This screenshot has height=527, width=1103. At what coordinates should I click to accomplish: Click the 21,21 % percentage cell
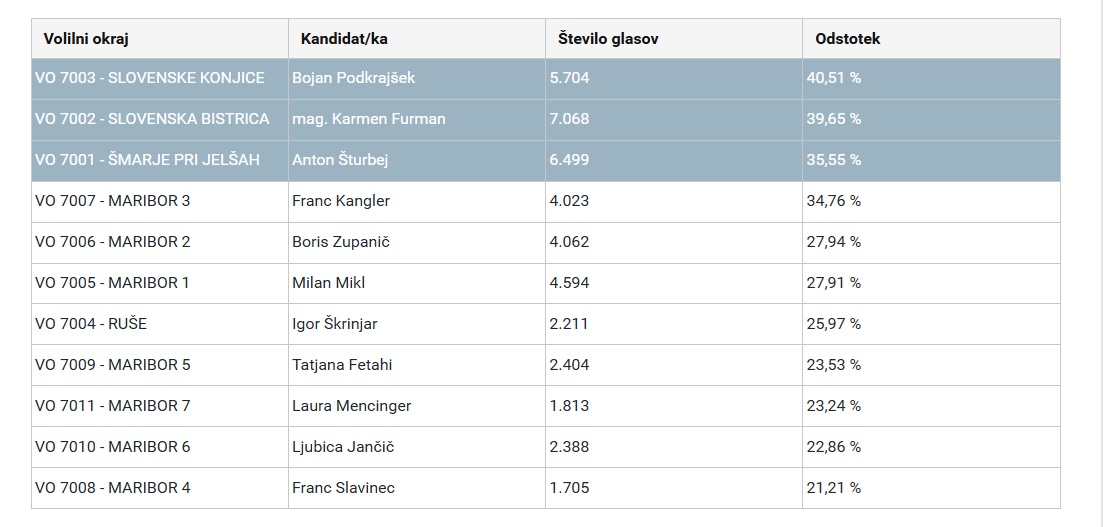coord(833,488)
